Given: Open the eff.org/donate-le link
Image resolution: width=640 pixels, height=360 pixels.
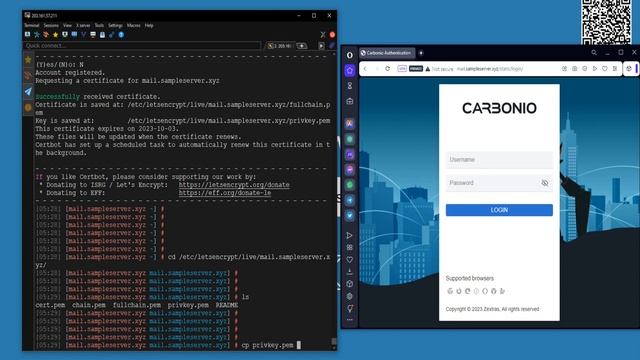Looking at the screenshot, I should pos(224,193).
